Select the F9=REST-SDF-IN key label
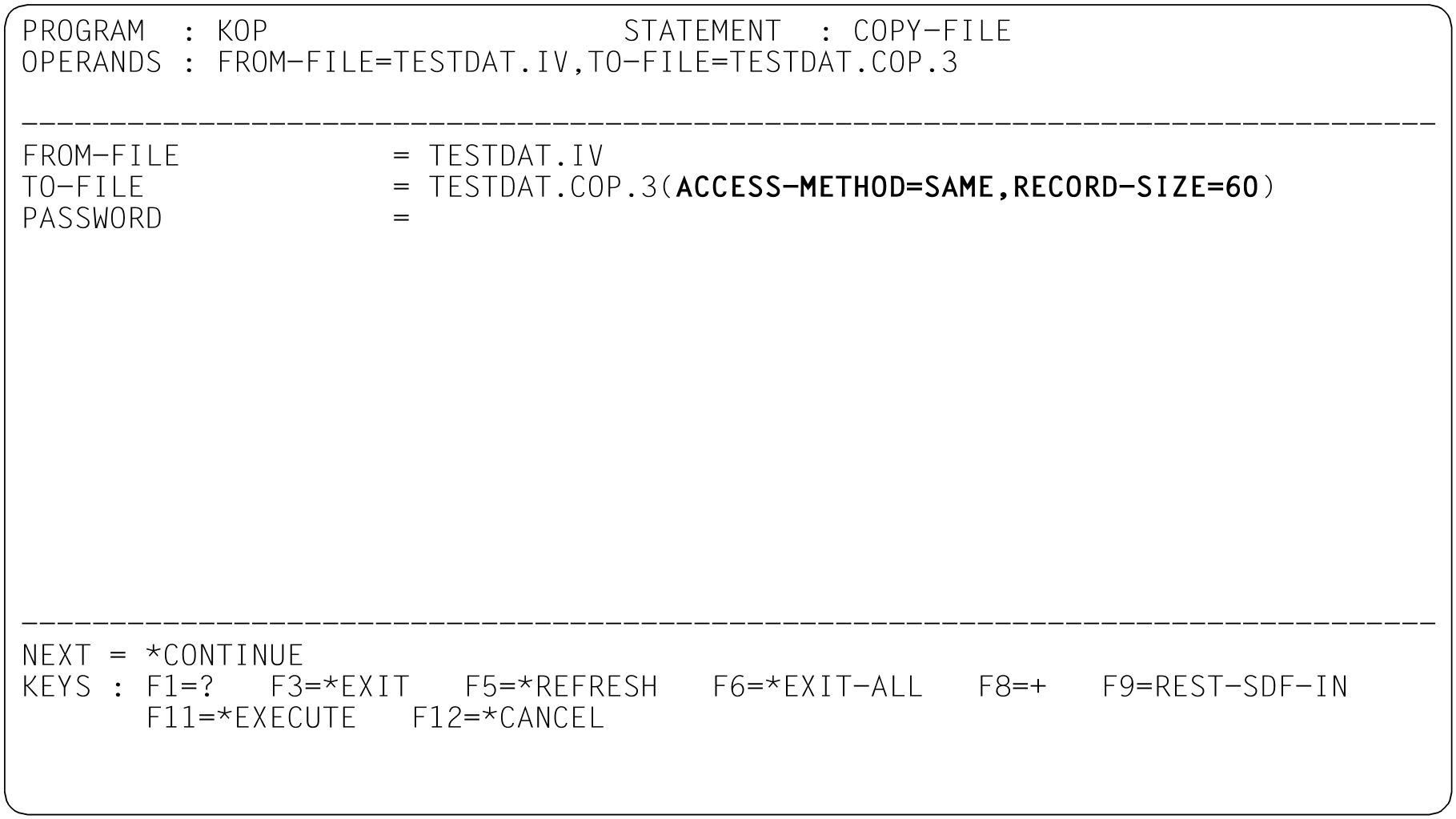This screenshot has width=1456, height=819. click(x=1225, y=687)
